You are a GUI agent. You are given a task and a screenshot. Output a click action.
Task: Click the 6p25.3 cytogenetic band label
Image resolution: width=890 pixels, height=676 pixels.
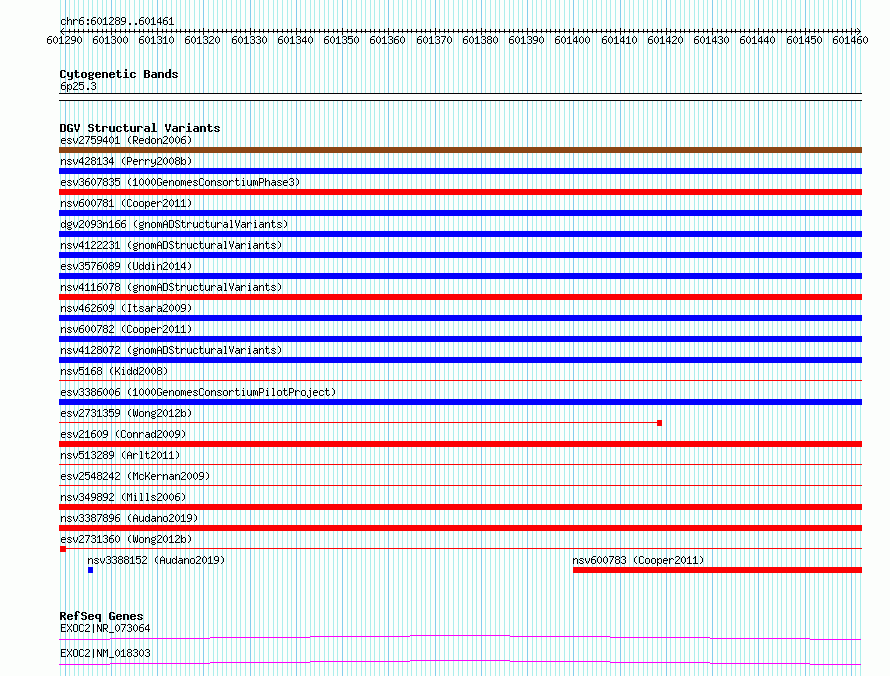(78, 86)
